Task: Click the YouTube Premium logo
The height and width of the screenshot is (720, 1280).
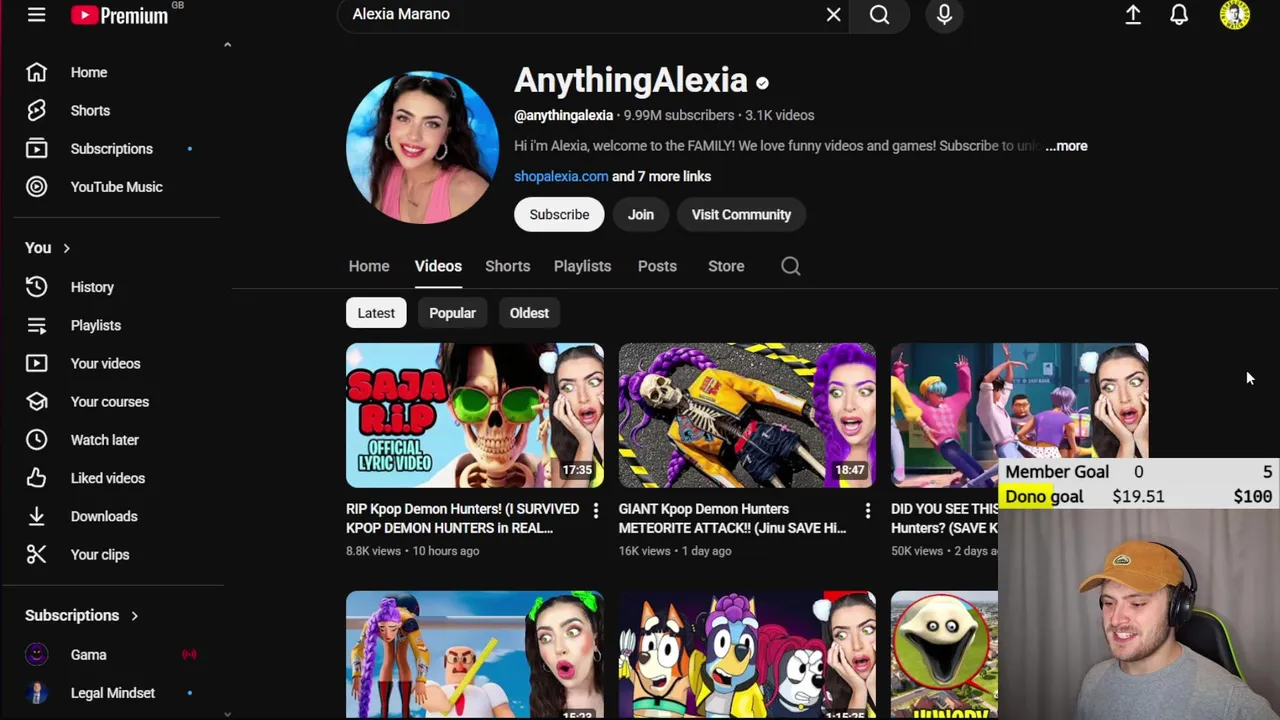Action: (119, 15)
